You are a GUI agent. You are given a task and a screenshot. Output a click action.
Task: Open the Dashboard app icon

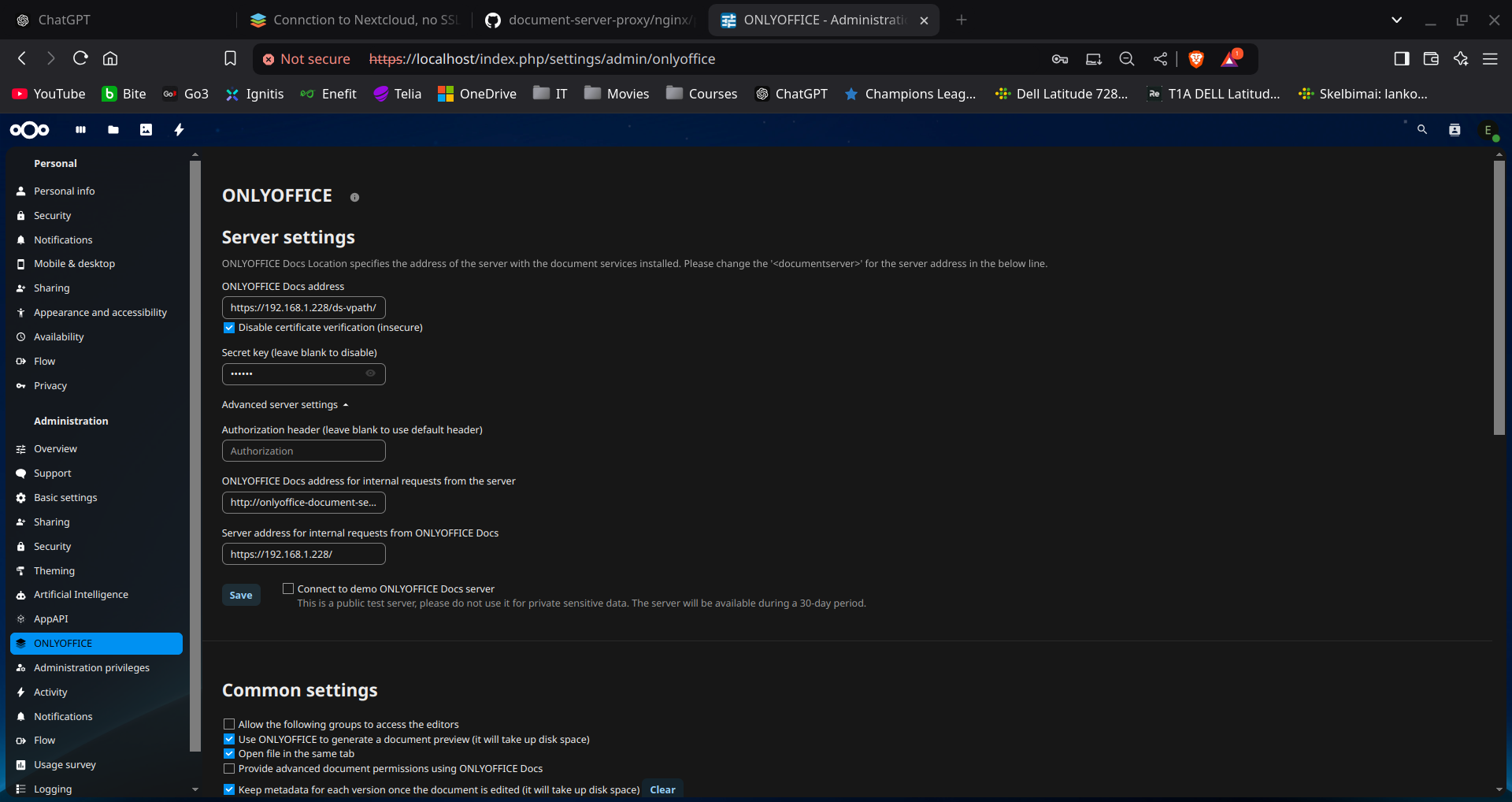[80, 130]
